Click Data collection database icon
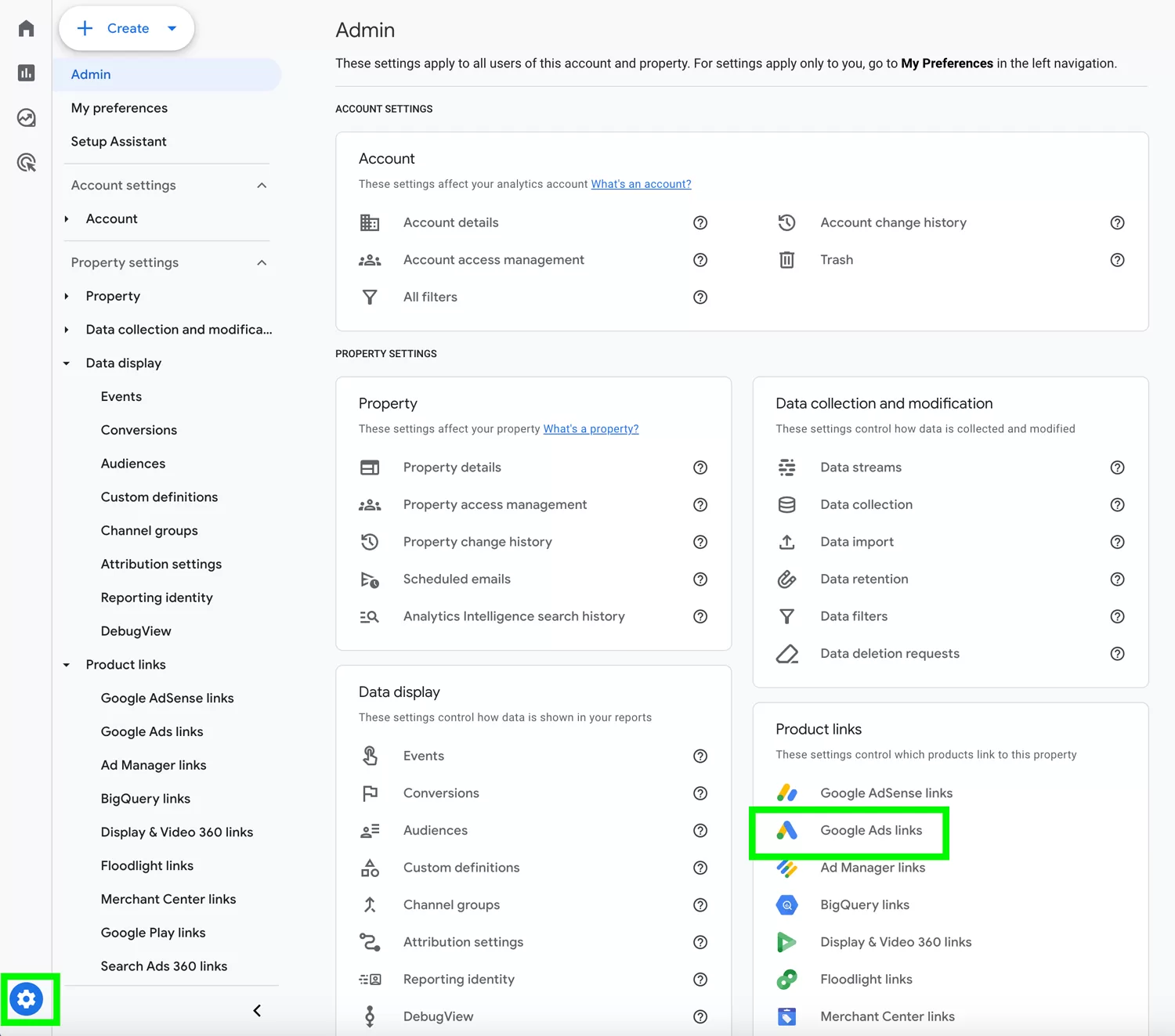Viewport: 1175px width, 1036px height. coord(786,504)
